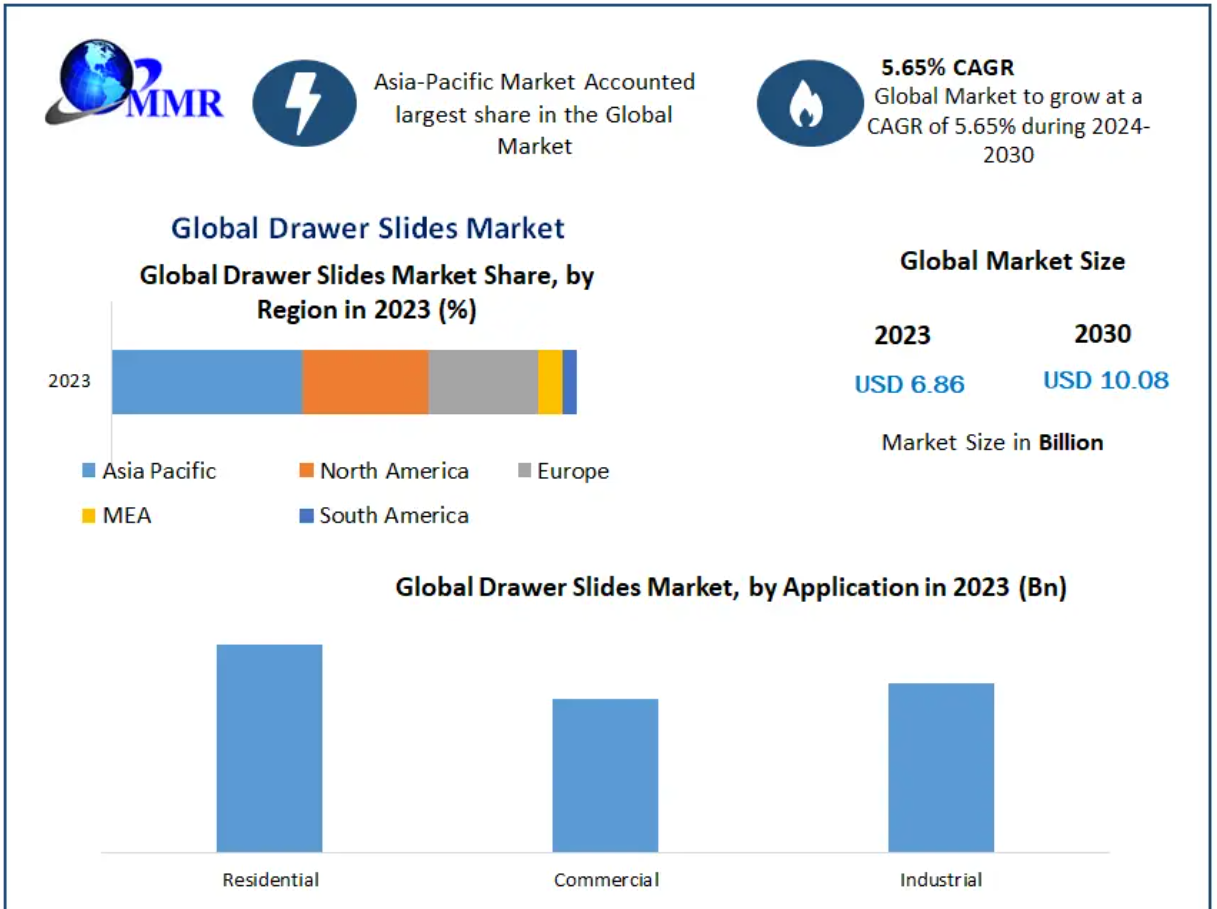Select the Asia Pacific segment of stacked bar

point(207,382)
